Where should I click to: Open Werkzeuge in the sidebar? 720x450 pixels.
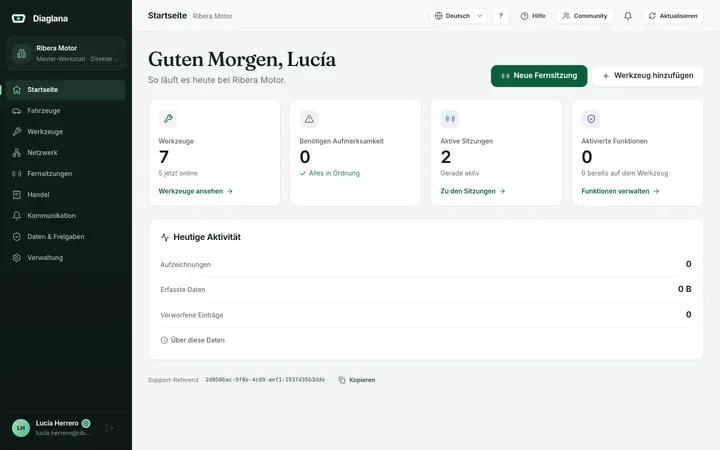(x=66, y=132)
